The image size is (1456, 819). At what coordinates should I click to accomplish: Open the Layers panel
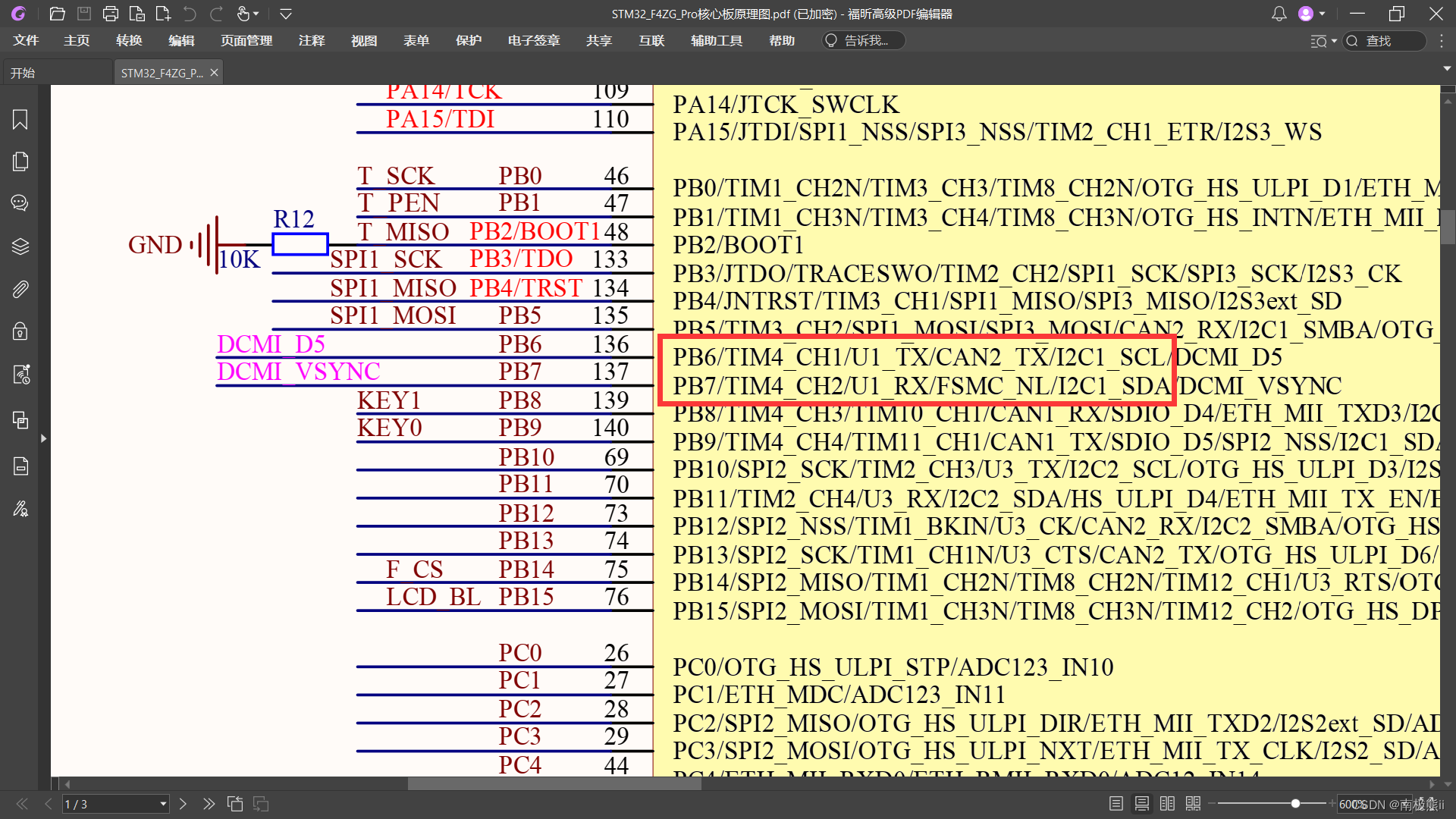click(x=20, y=246)
